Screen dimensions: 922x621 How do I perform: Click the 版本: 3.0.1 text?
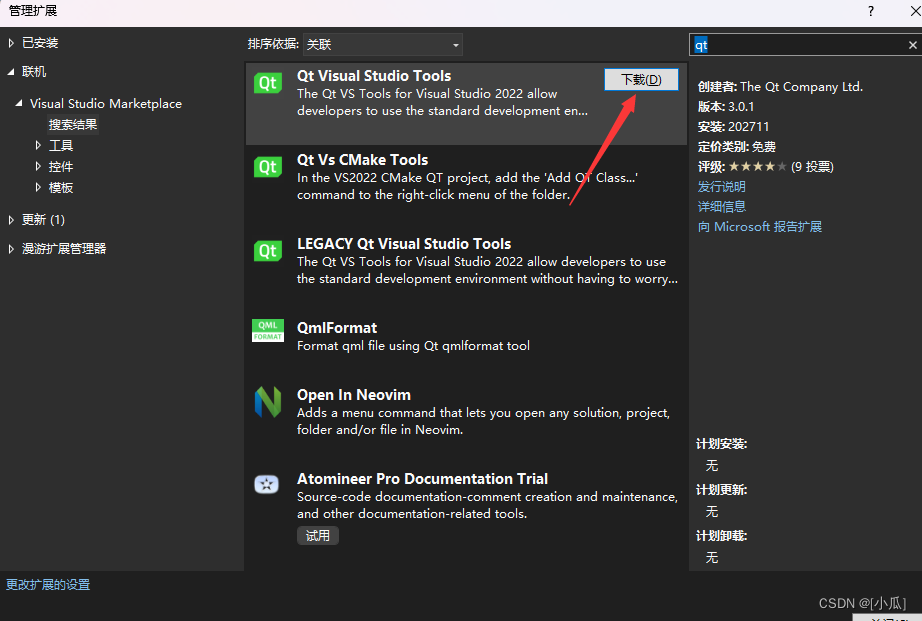coord(726,107)
